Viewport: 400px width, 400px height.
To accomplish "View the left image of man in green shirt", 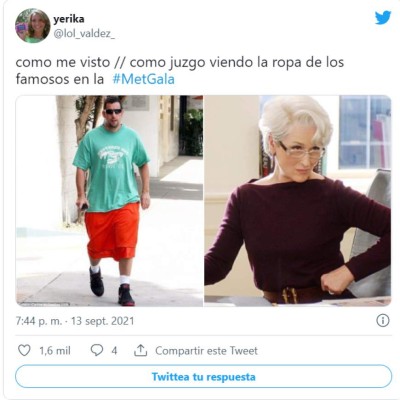I will (109, 201).
